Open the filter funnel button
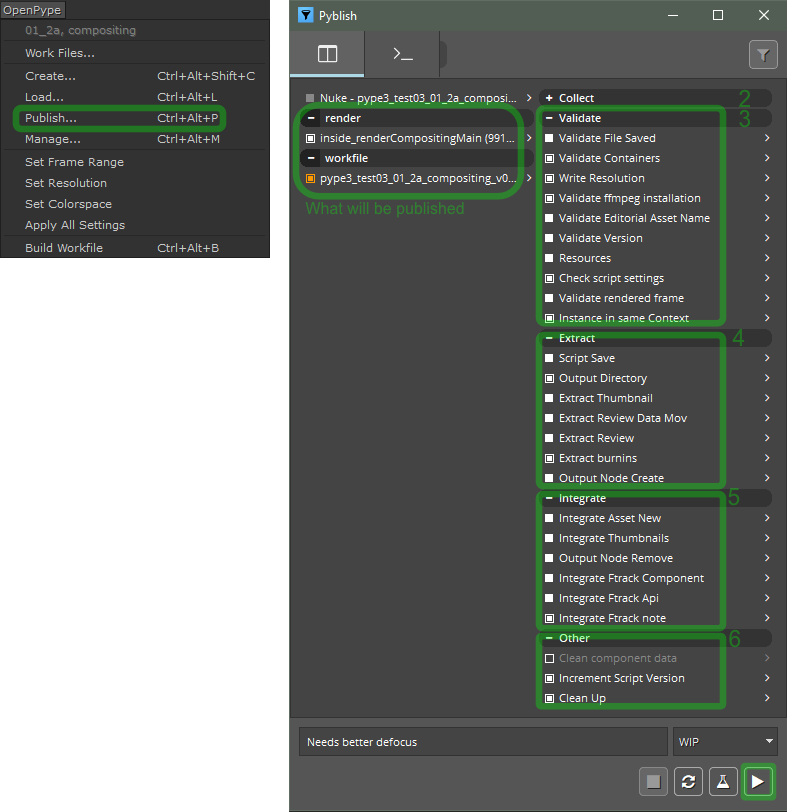787x812 pixels. [763, 54]
